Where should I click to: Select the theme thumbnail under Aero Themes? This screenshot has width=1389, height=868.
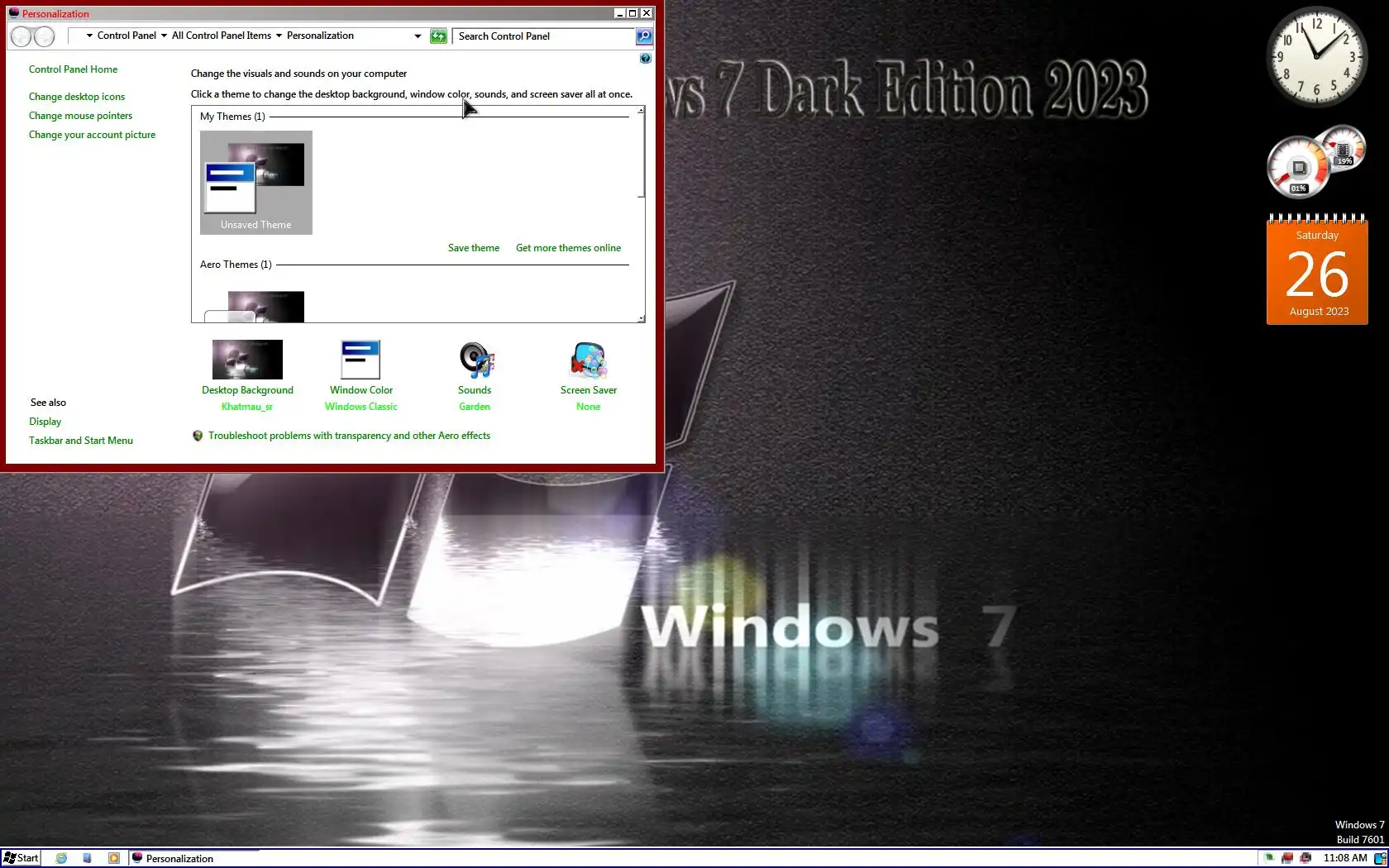[x=256, y=306]
